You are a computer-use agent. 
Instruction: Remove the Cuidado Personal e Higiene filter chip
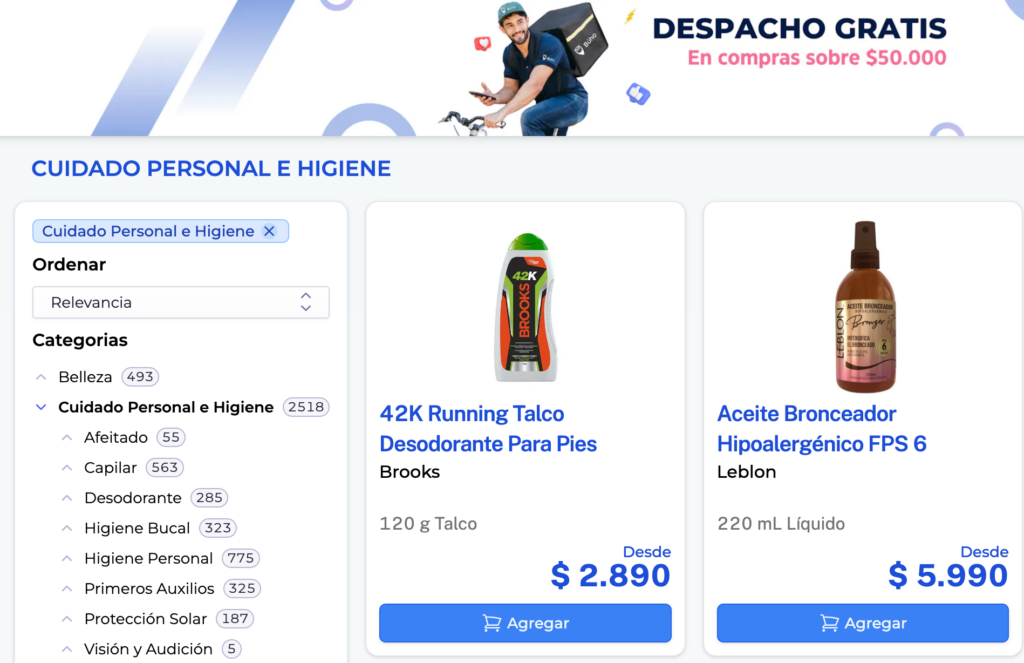pyautogui.click(x=269, y=231)
